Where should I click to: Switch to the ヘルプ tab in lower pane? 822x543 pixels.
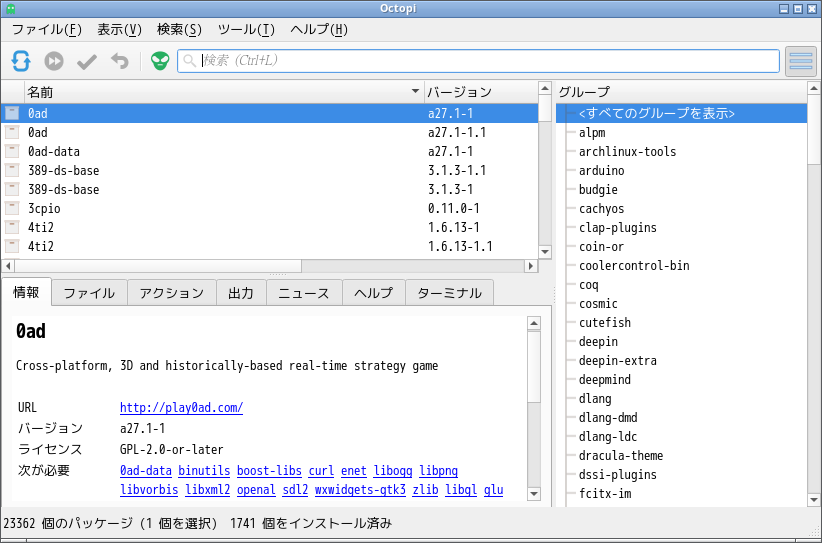tap(374, 293)
